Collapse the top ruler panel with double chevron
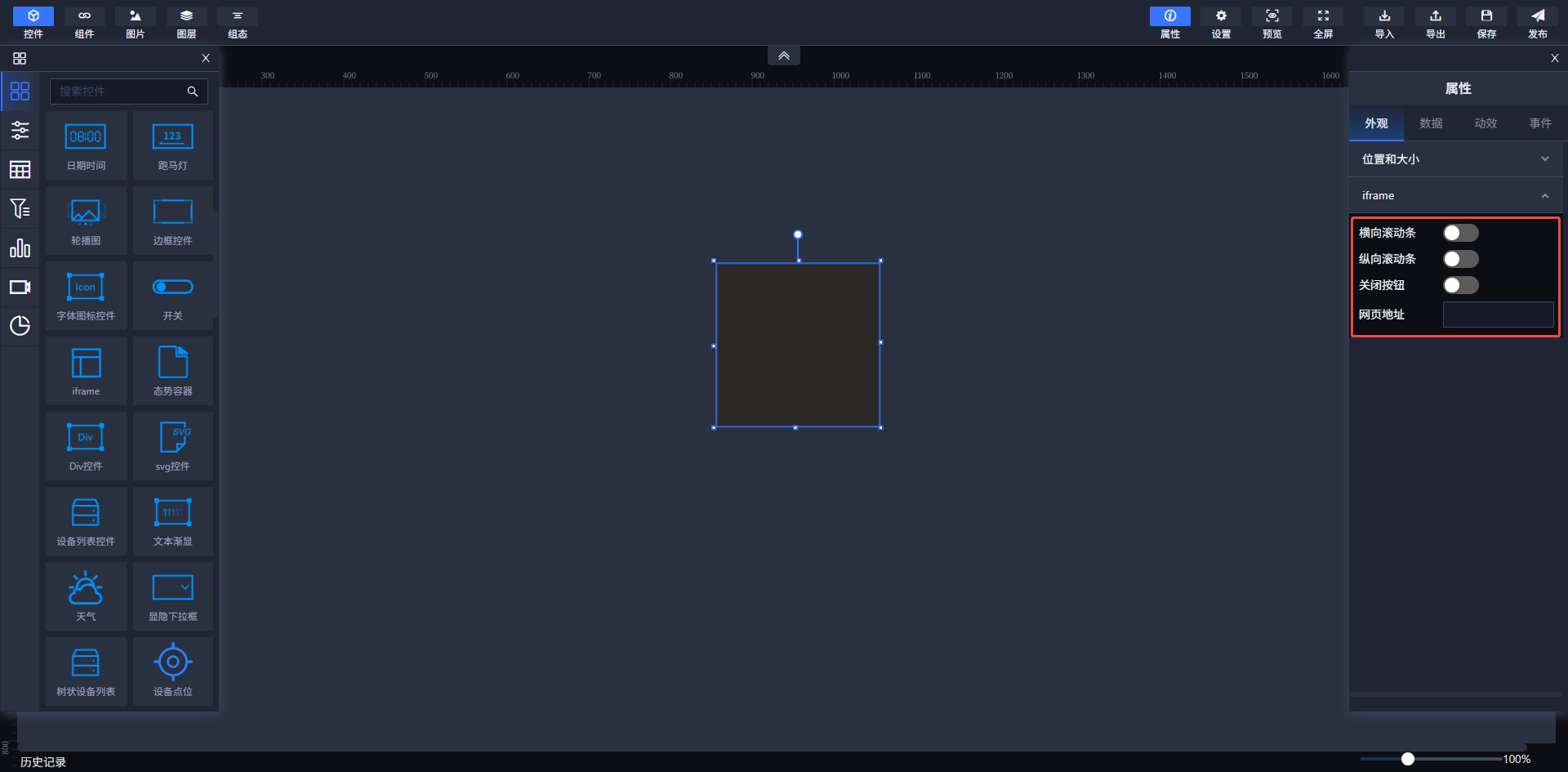The width and height of the screenshot is (1568, 772). 783,56
